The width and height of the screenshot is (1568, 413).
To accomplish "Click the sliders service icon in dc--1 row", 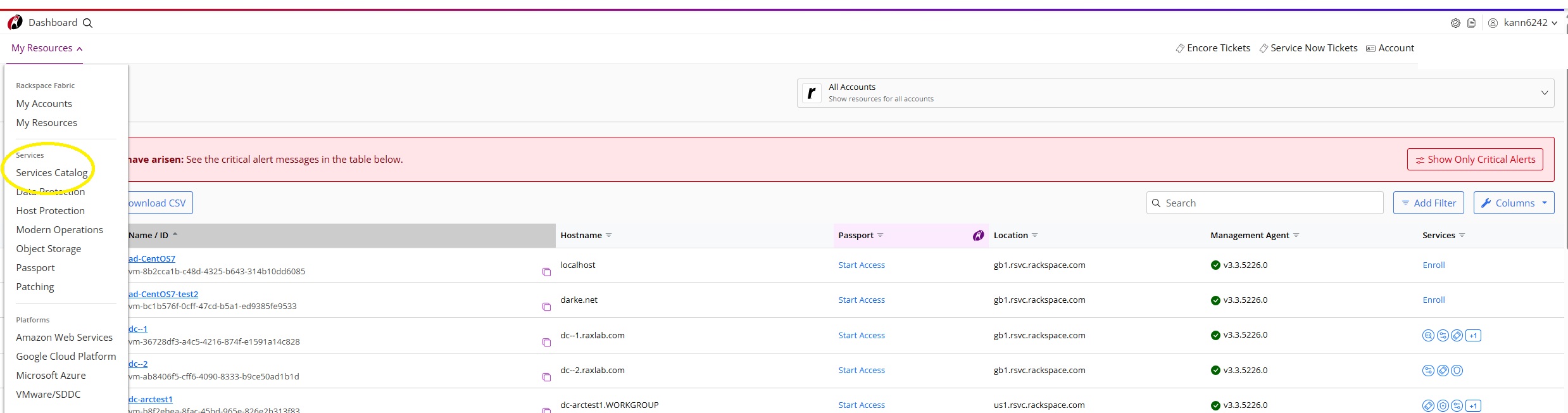I will click(x=1443, y=336).
